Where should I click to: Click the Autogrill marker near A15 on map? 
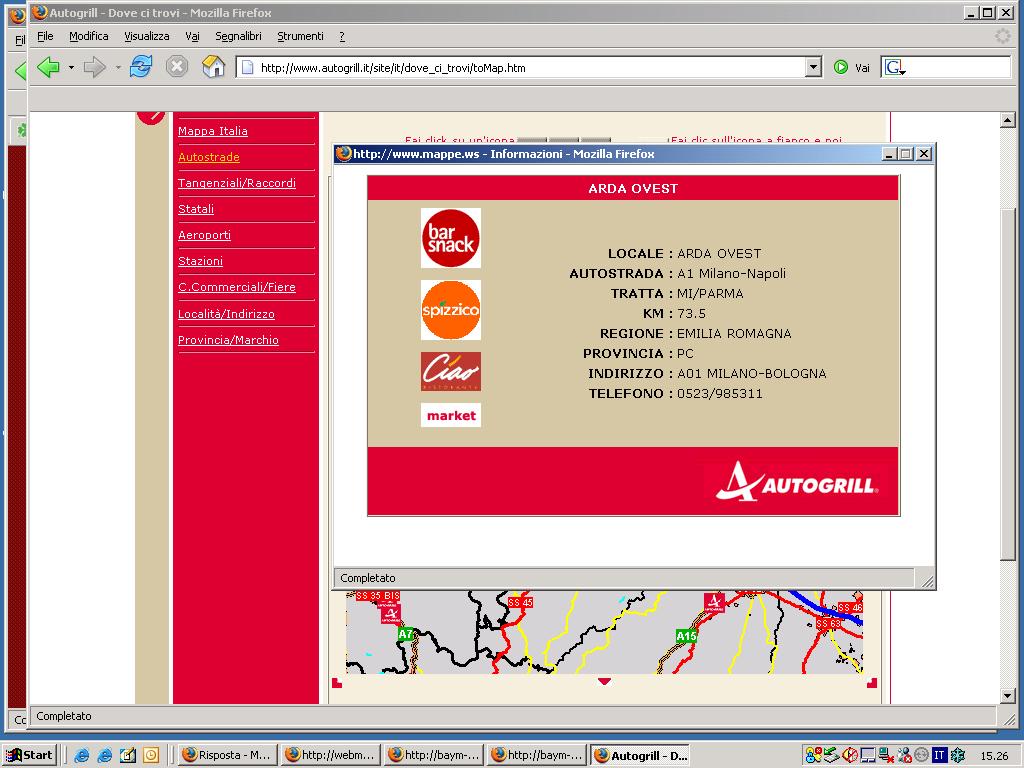(x=714, y=603)
